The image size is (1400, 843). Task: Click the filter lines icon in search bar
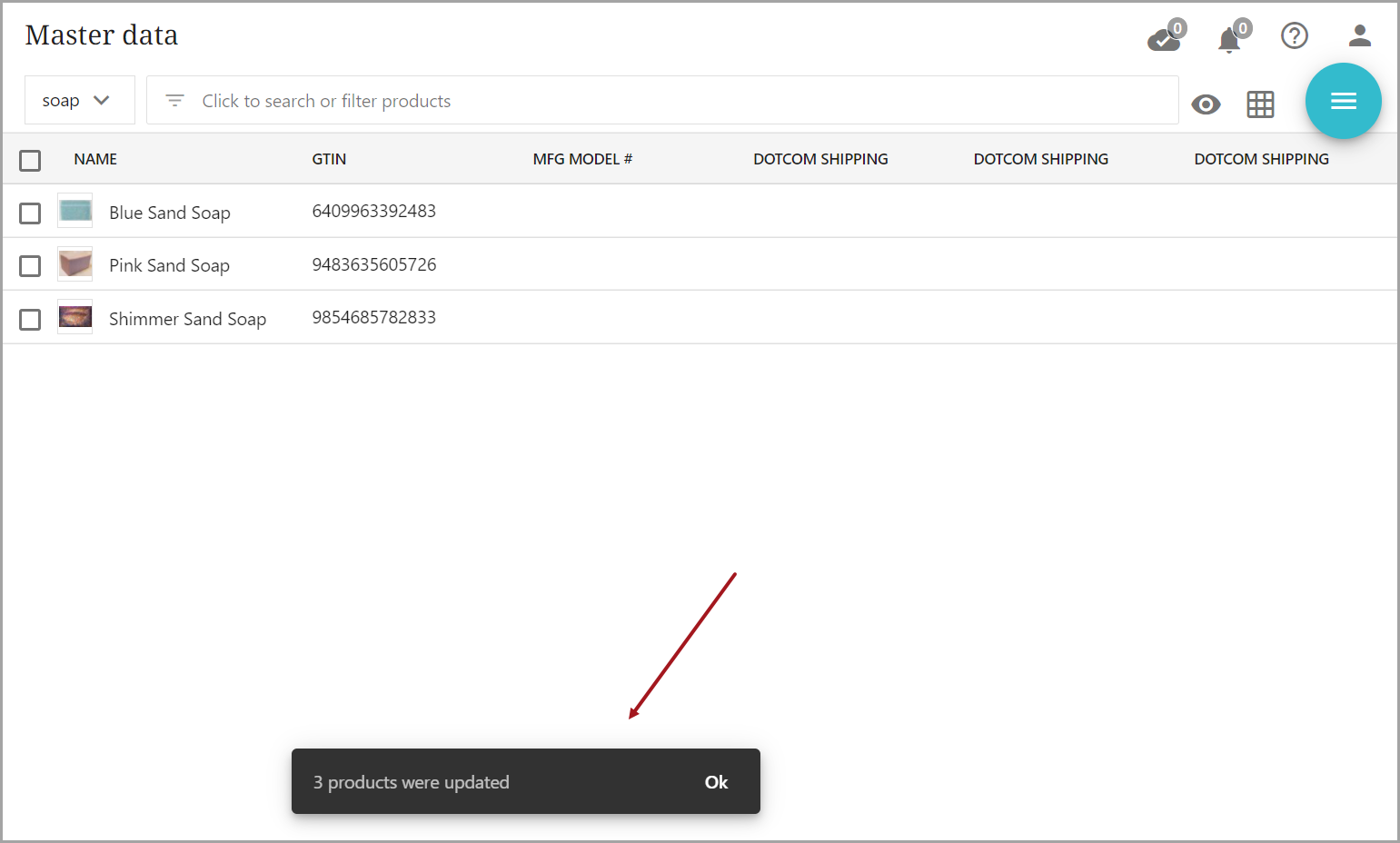click(x=174, y=101)
